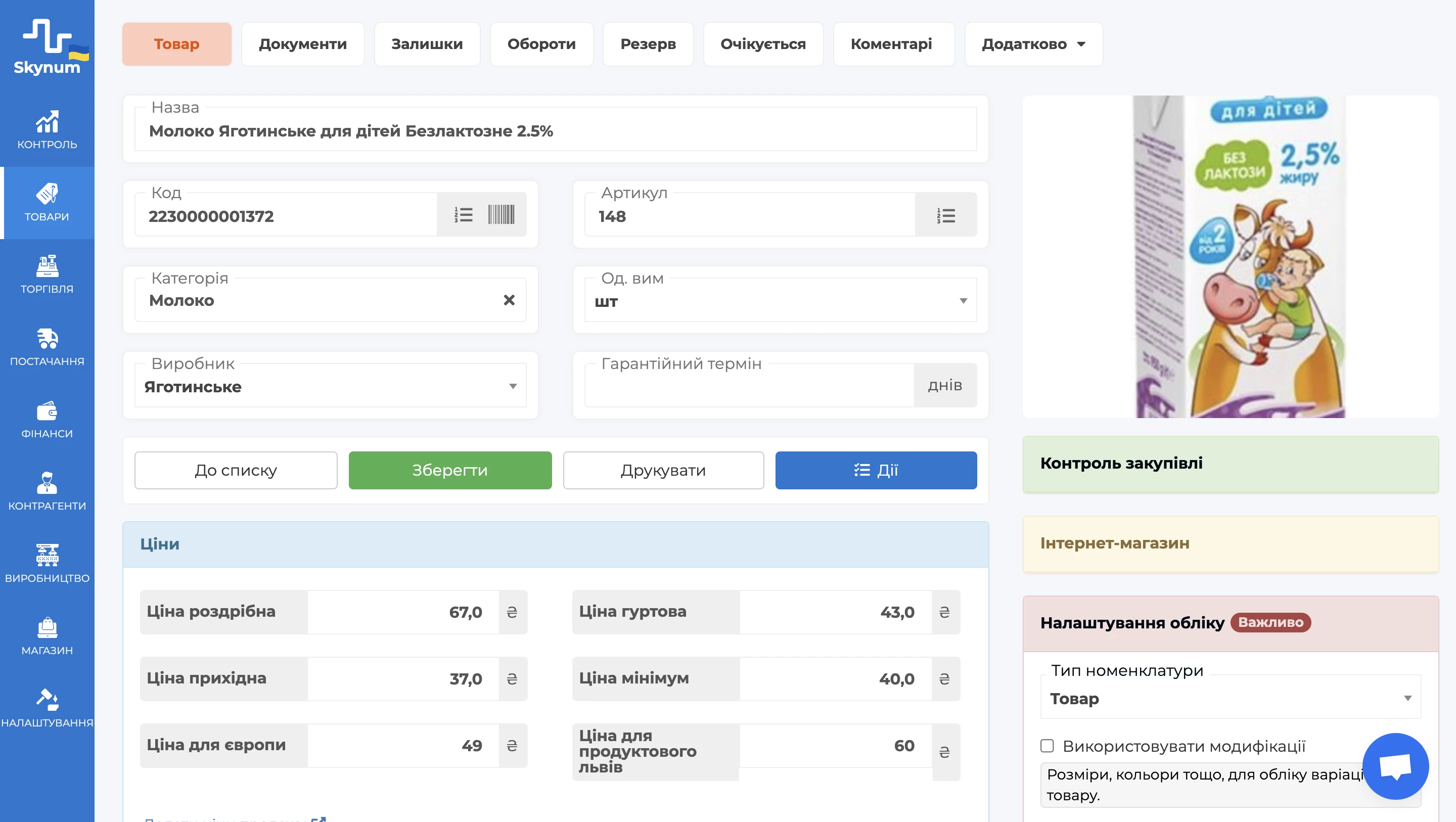This screenshot has width=1456, height=822.
Task: Expand Тип номенклатури dropdown
Action: pos(1231,697)
